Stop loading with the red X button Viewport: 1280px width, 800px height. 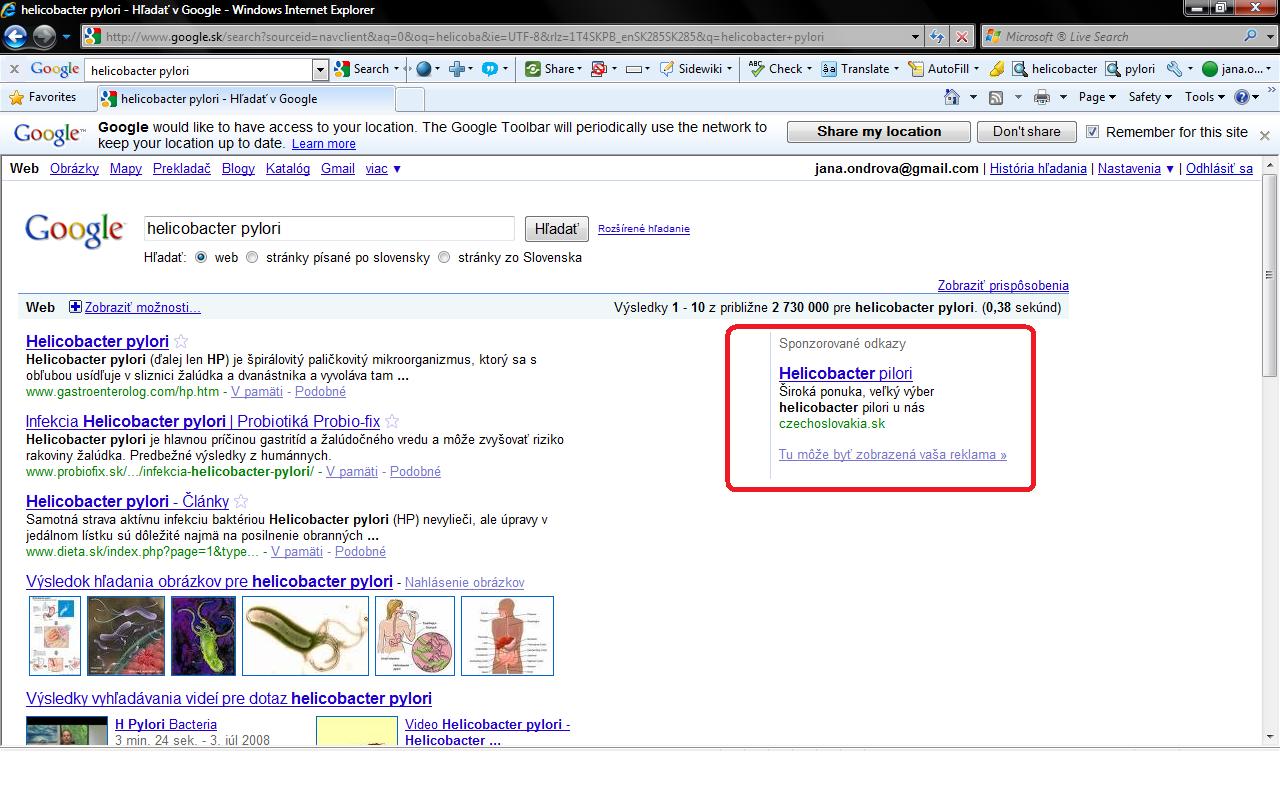point(962,37)
